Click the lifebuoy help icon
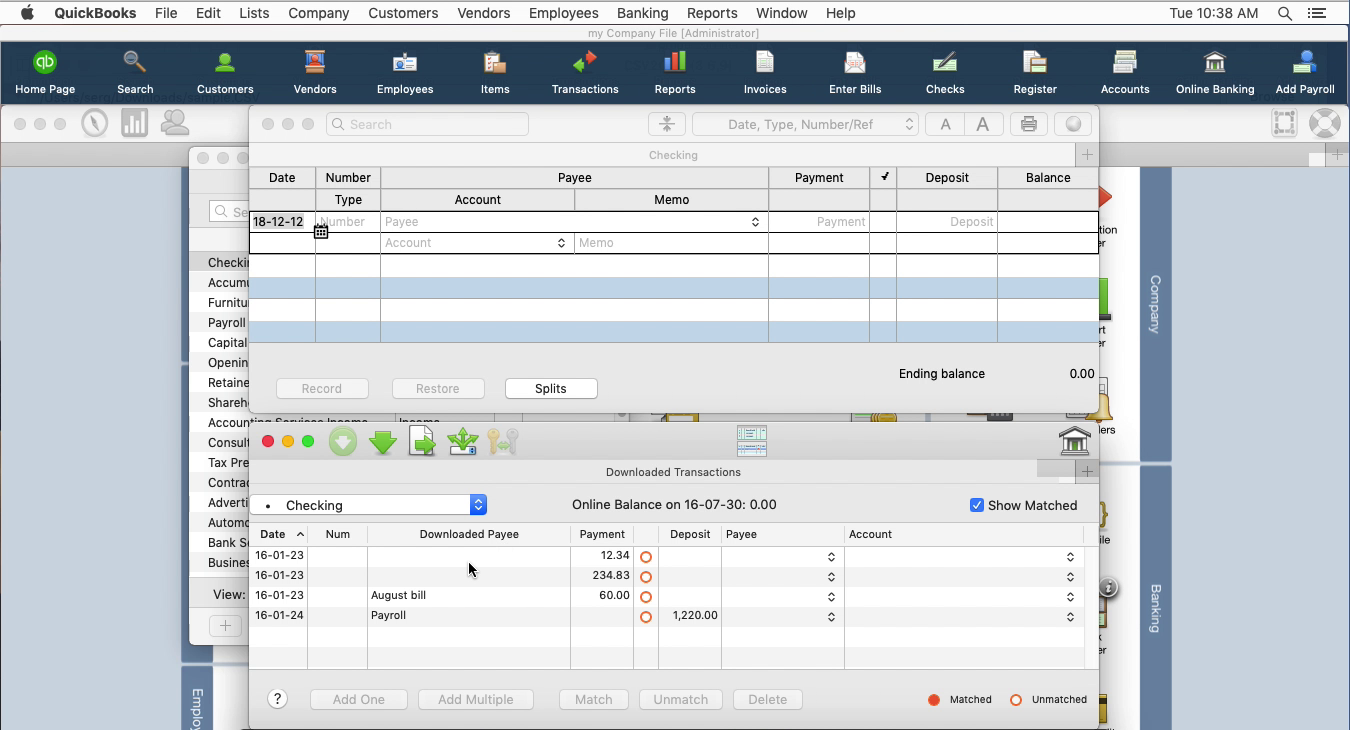 coord(1324,123)
